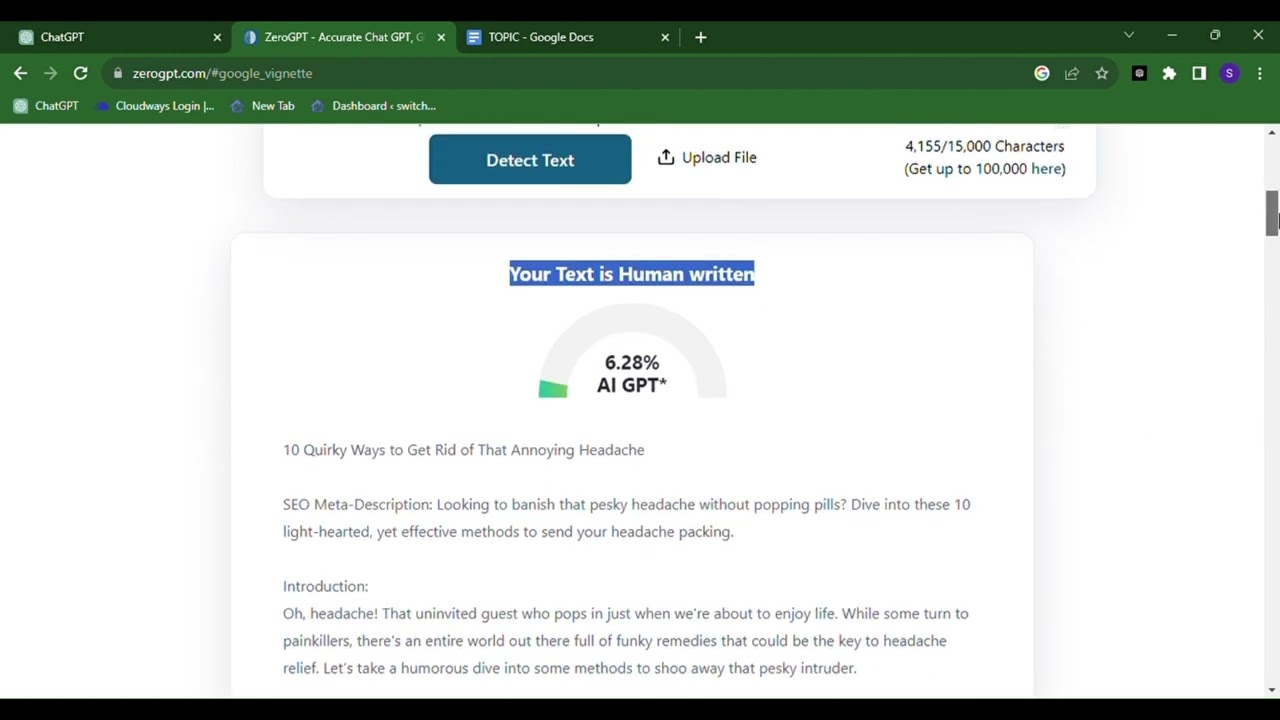The width and height of the screenshot is (1280, 720).
Task: Open the Extensions puzzle icon
Action: [1169, 73]
